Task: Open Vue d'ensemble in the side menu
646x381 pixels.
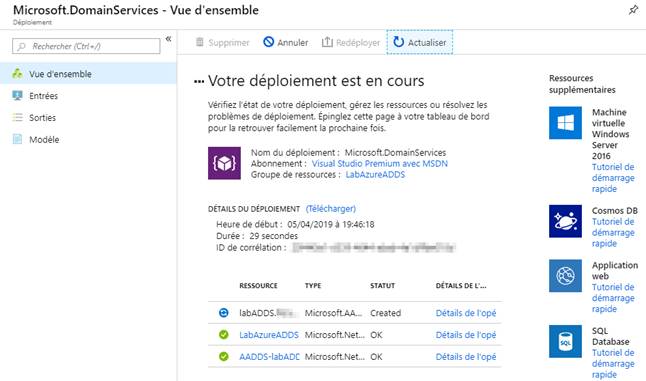Action: click(88, 74)
